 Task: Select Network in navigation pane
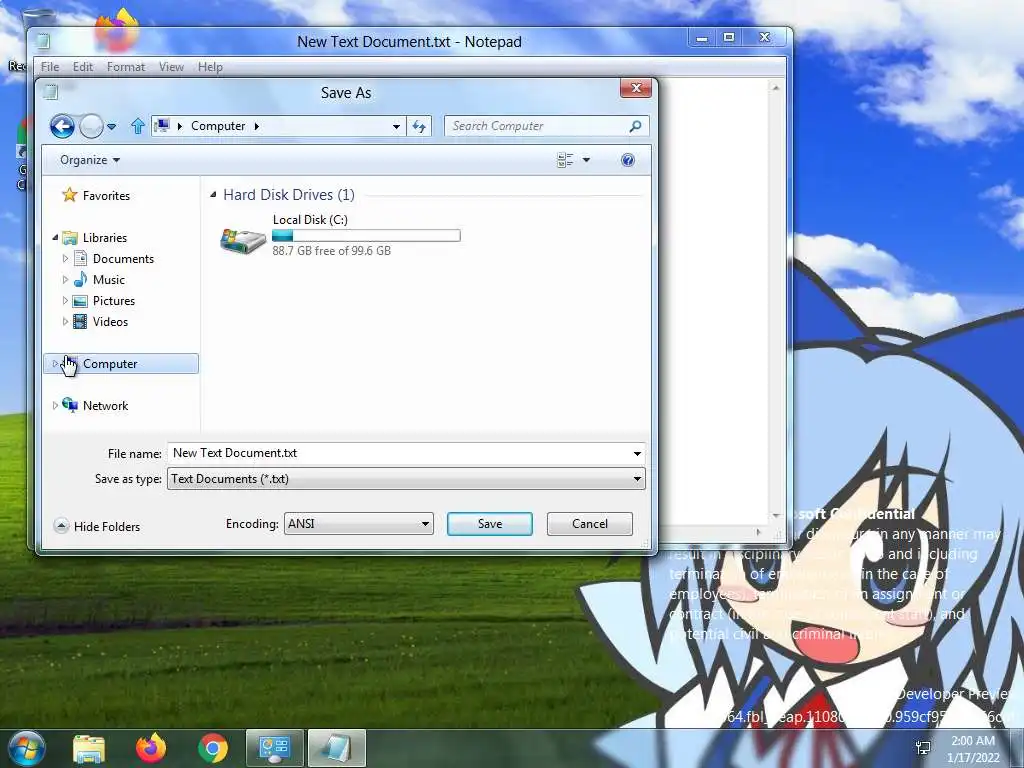pos(105,406)
